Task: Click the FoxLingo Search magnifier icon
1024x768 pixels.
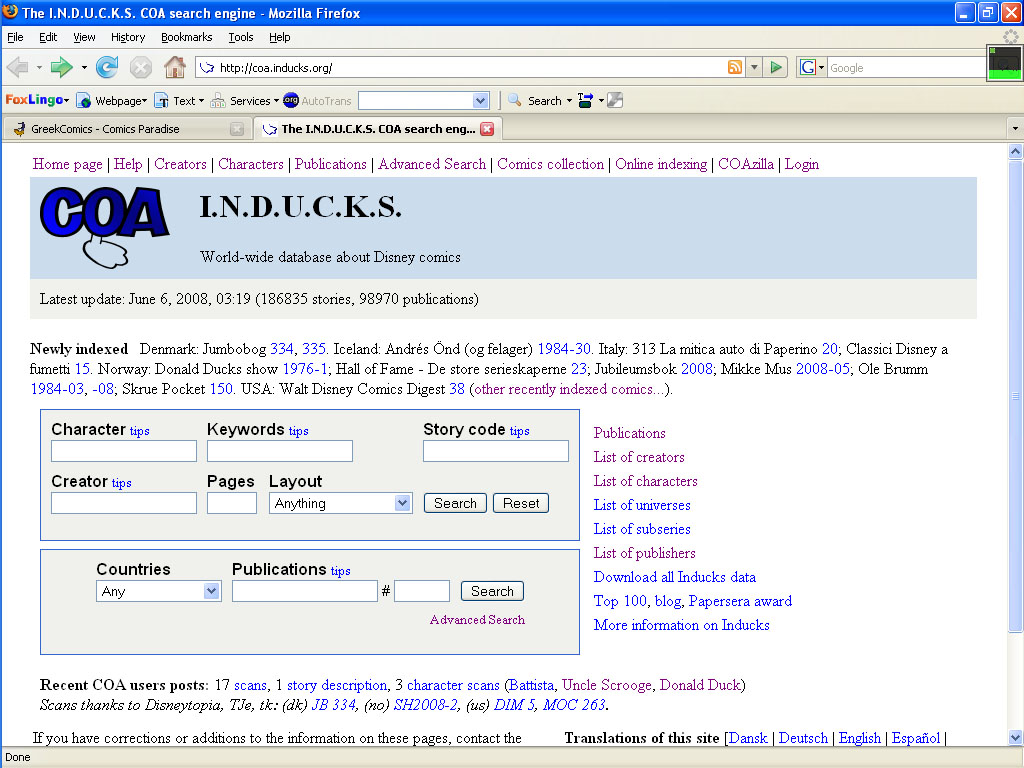Action: (515, 100)
